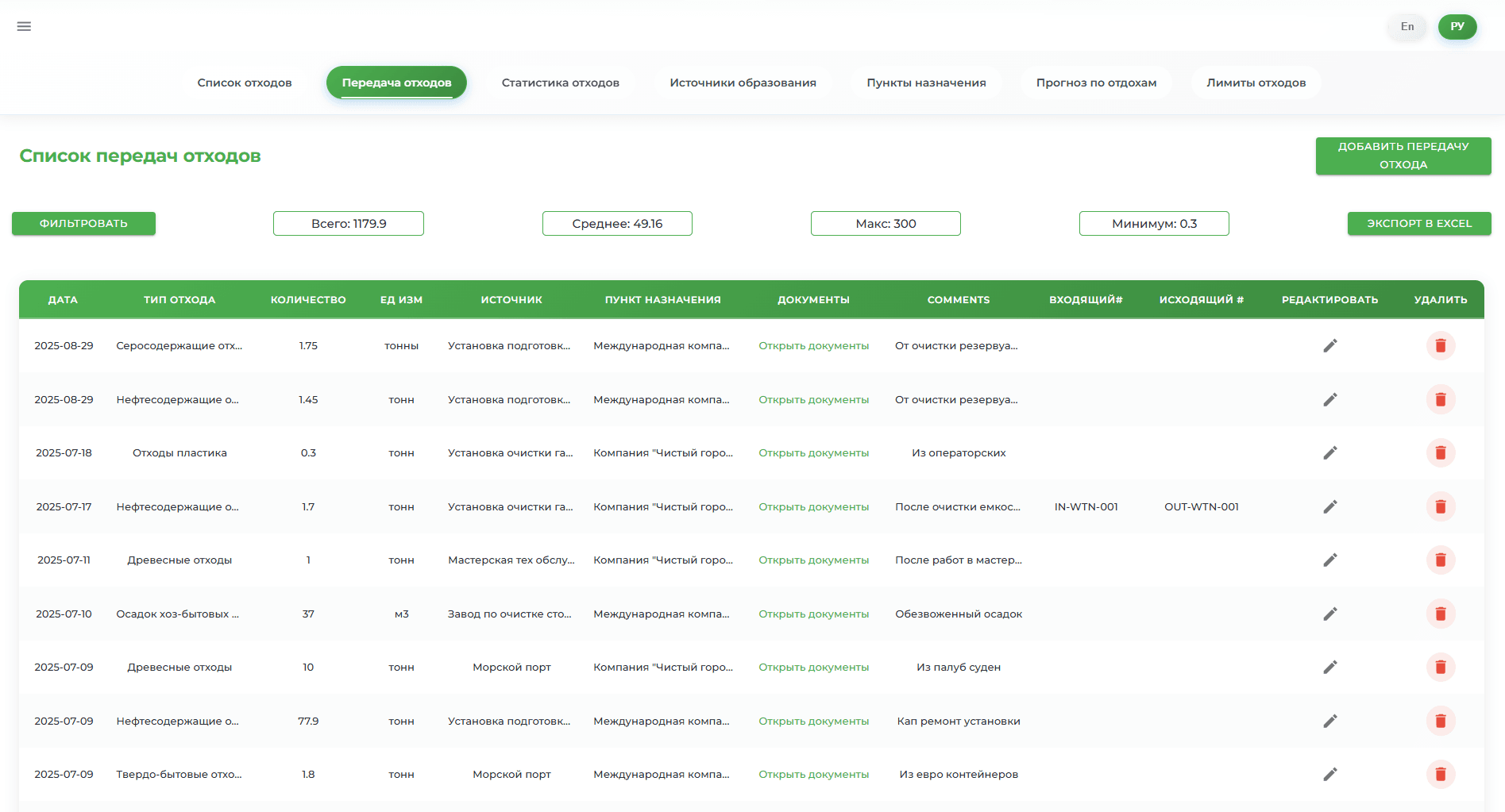The width and height of the screenshot is (1505, 812).
Task: Edit the 2025-07-18 plastic waste row
Action: point(1329,453)
